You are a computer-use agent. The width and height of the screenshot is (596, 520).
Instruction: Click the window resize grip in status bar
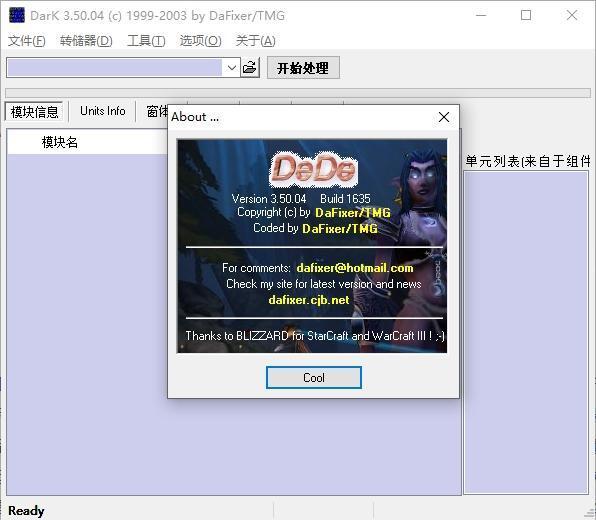click(x=589, y=513)
